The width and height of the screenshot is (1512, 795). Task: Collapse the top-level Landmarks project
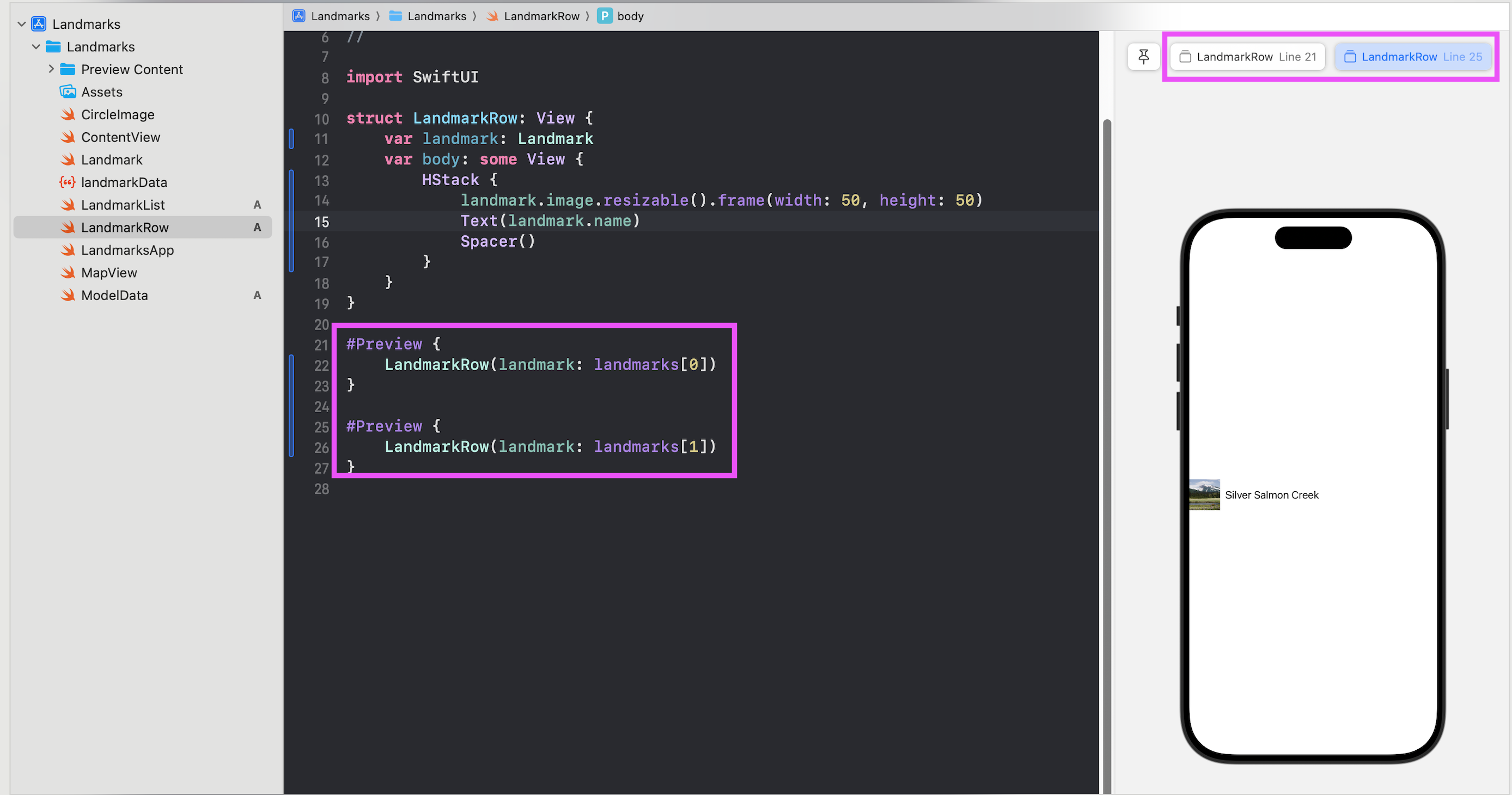(x=22, y=23)
